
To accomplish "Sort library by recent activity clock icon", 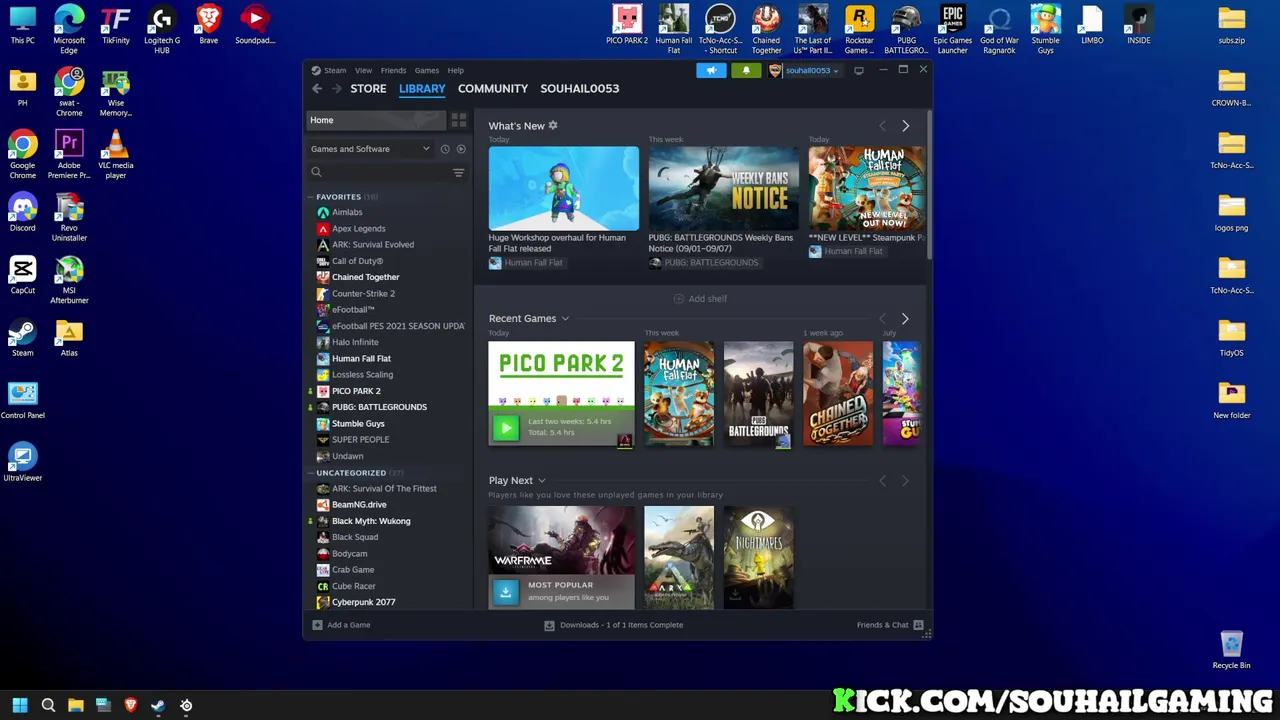I will click(445, 149).
